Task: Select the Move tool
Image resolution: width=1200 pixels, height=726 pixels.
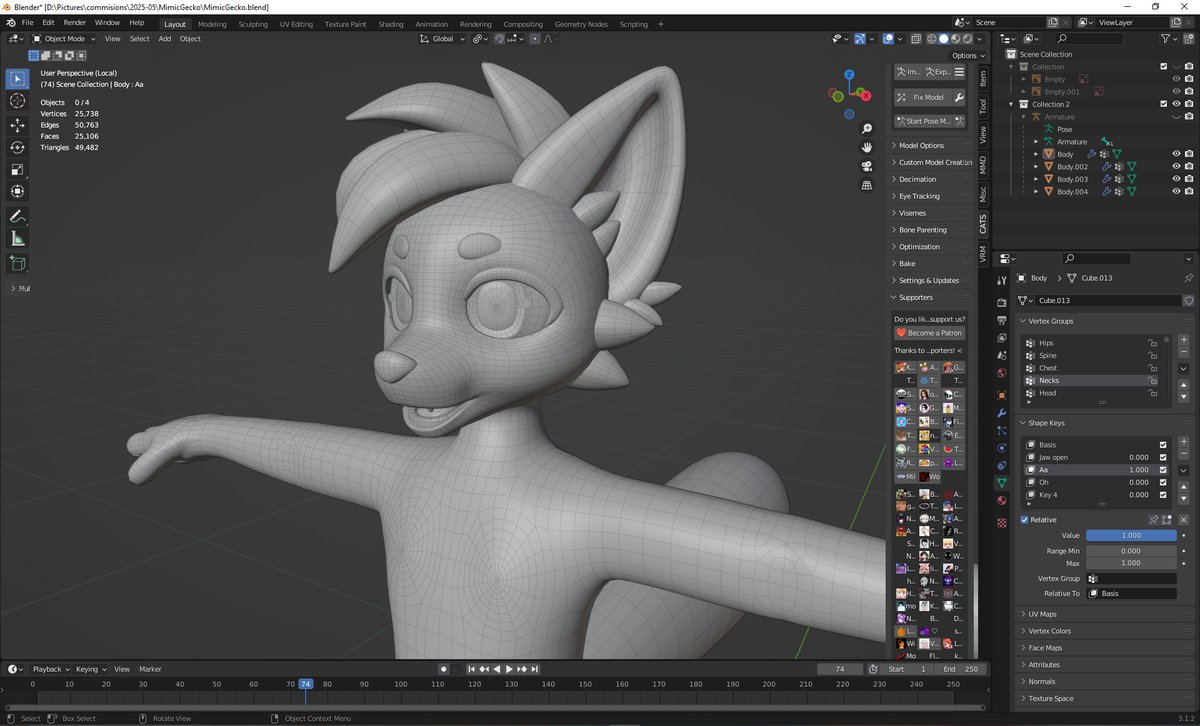Action: [x=18, y=125]
